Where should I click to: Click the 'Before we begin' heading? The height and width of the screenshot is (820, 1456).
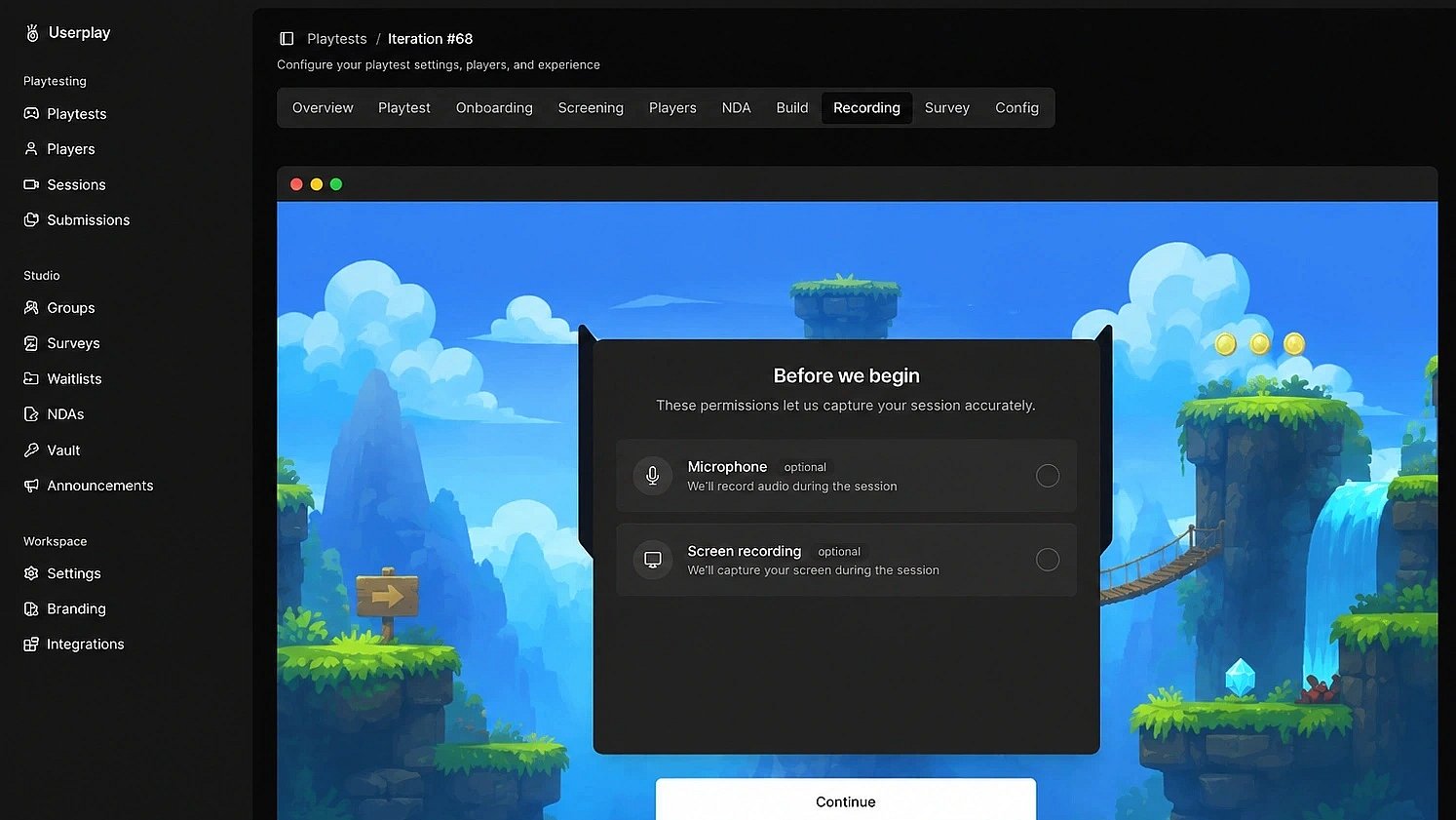tap(846, 376)
